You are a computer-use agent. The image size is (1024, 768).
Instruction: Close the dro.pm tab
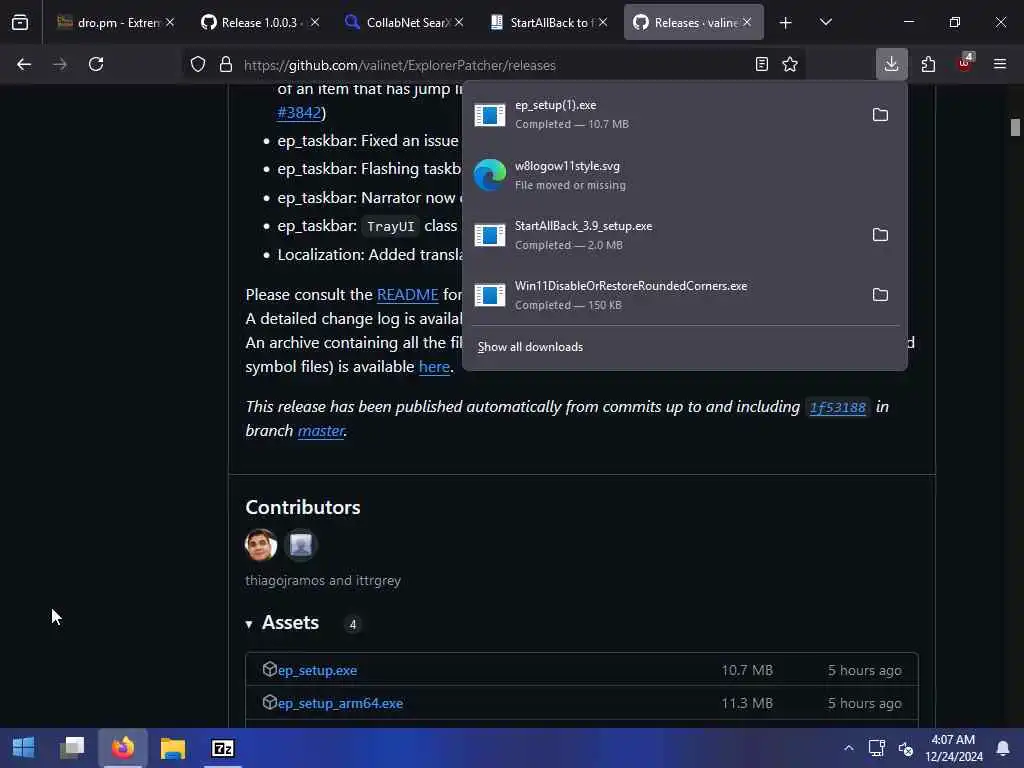point(170,22)
